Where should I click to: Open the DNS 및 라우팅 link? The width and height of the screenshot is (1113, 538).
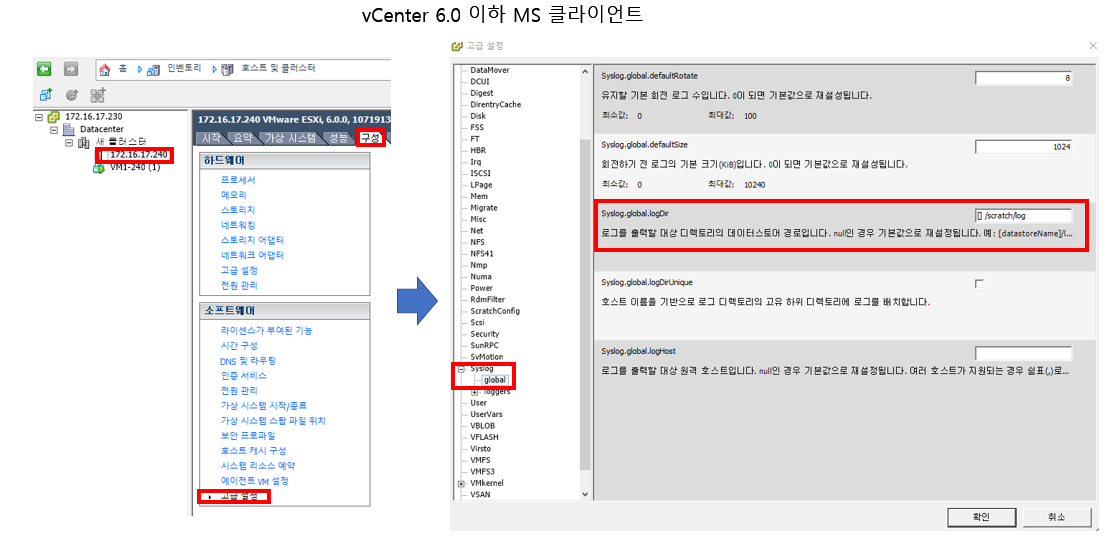point(248,361)
